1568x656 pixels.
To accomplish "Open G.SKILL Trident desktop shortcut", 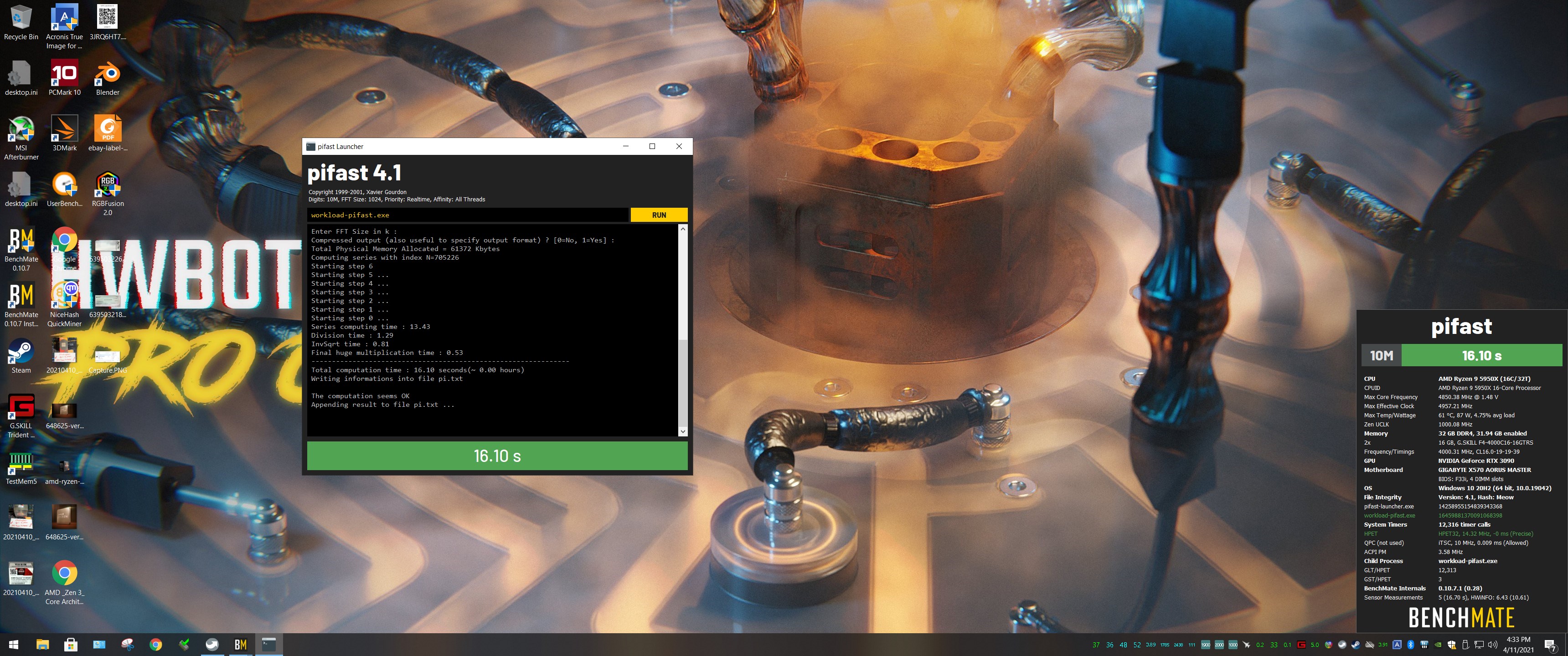I will pos(21,416).
